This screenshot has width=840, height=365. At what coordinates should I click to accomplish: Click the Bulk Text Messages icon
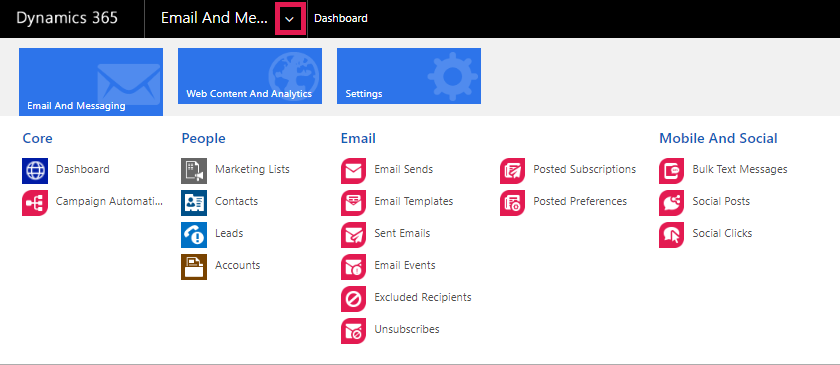pyautogui.click(x=672, y=171)
